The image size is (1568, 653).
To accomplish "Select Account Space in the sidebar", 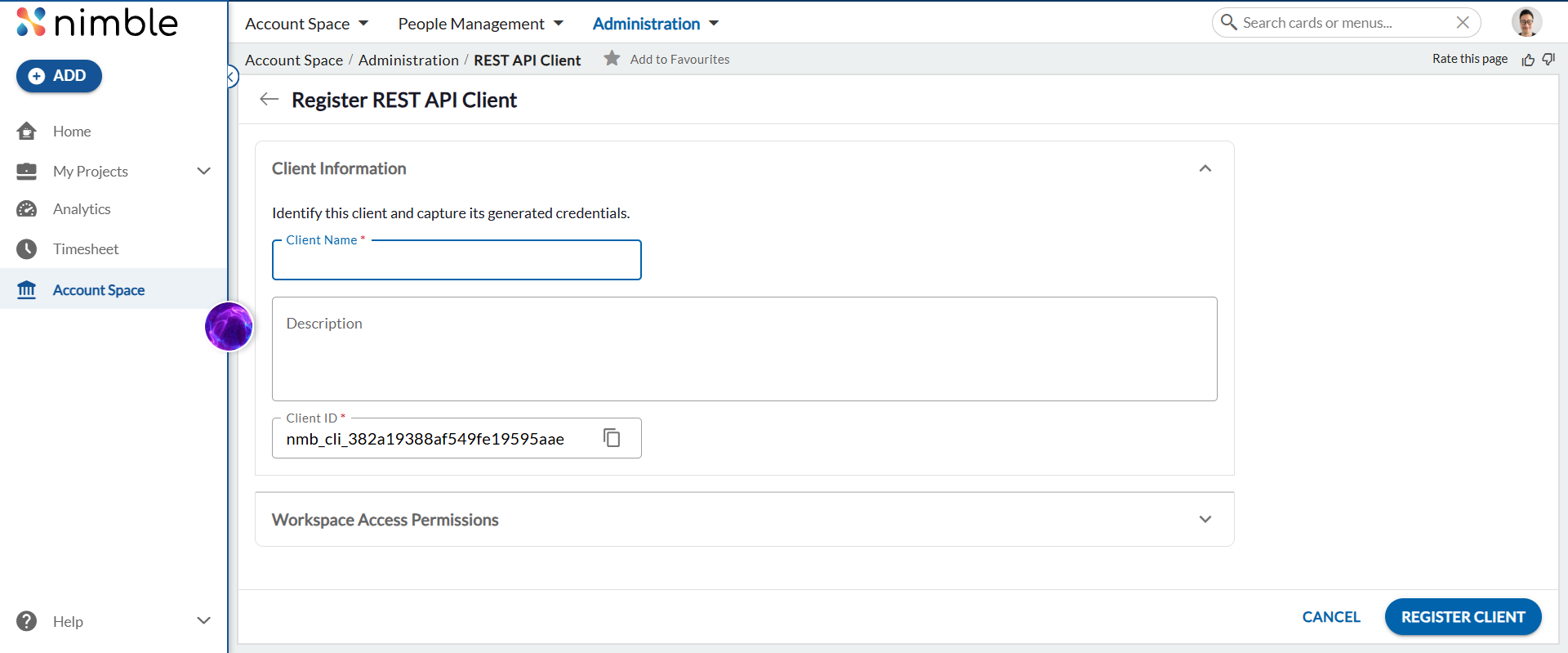I will pos(99,290).
